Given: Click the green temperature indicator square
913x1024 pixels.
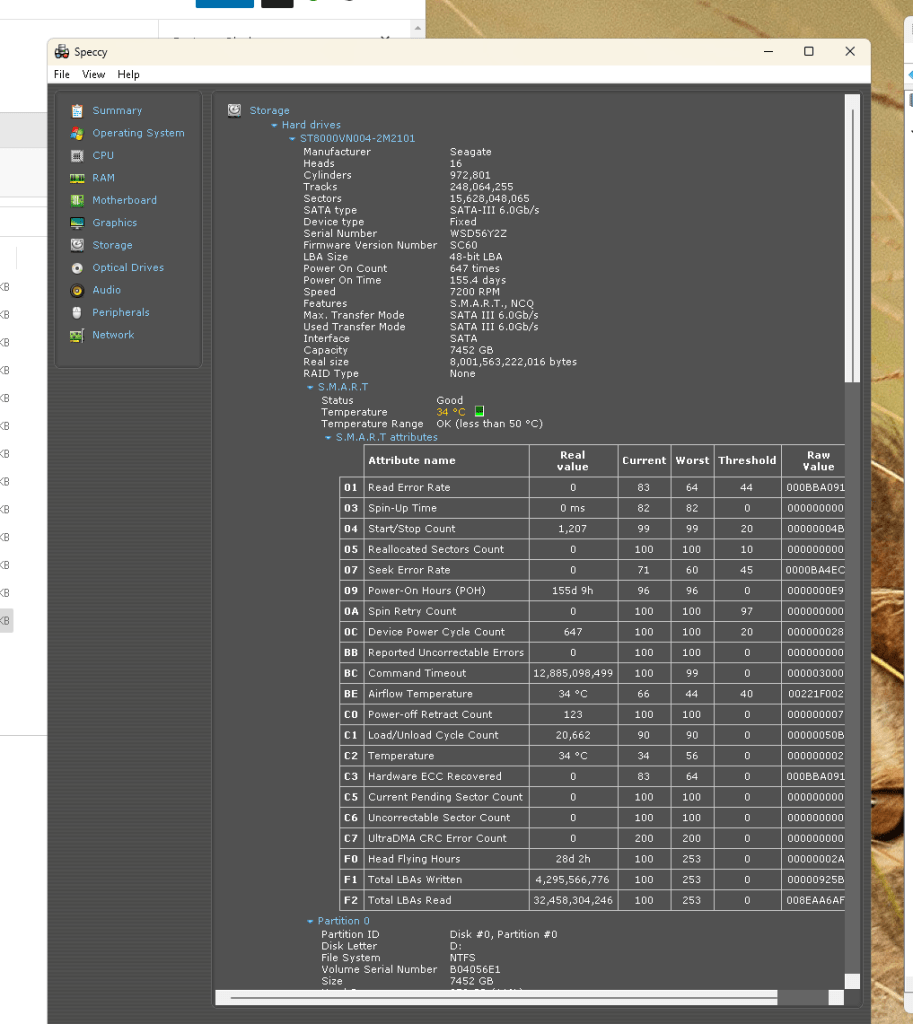Looking at the screenshot, I should click(479, 411).
